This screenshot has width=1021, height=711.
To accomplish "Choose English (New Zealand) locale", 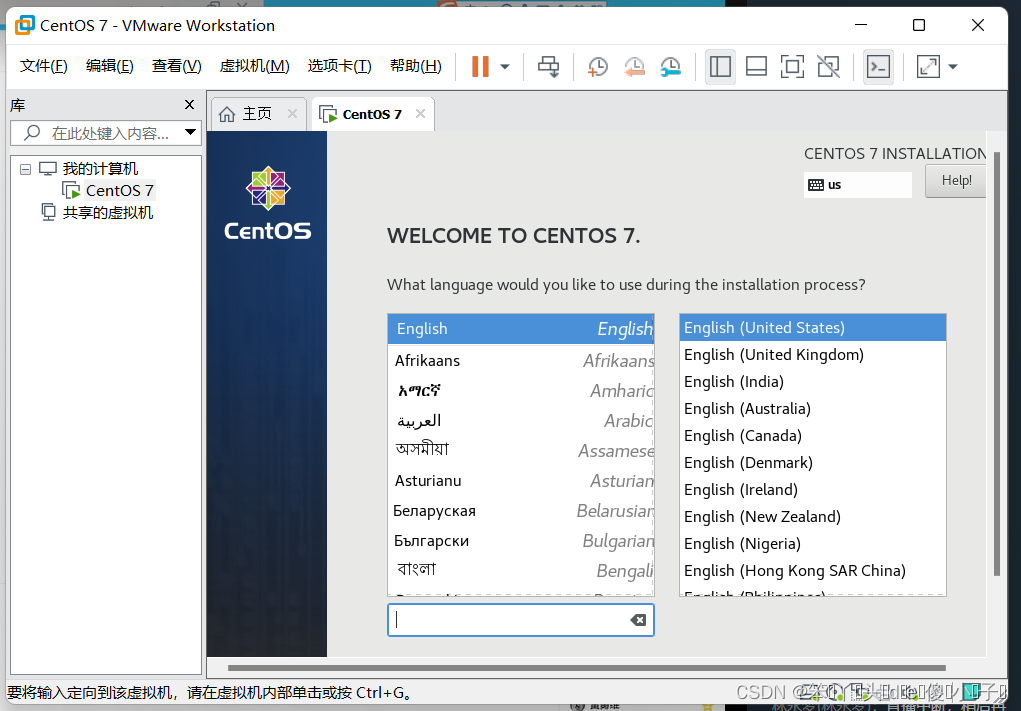I will click(x=813, y=517).
